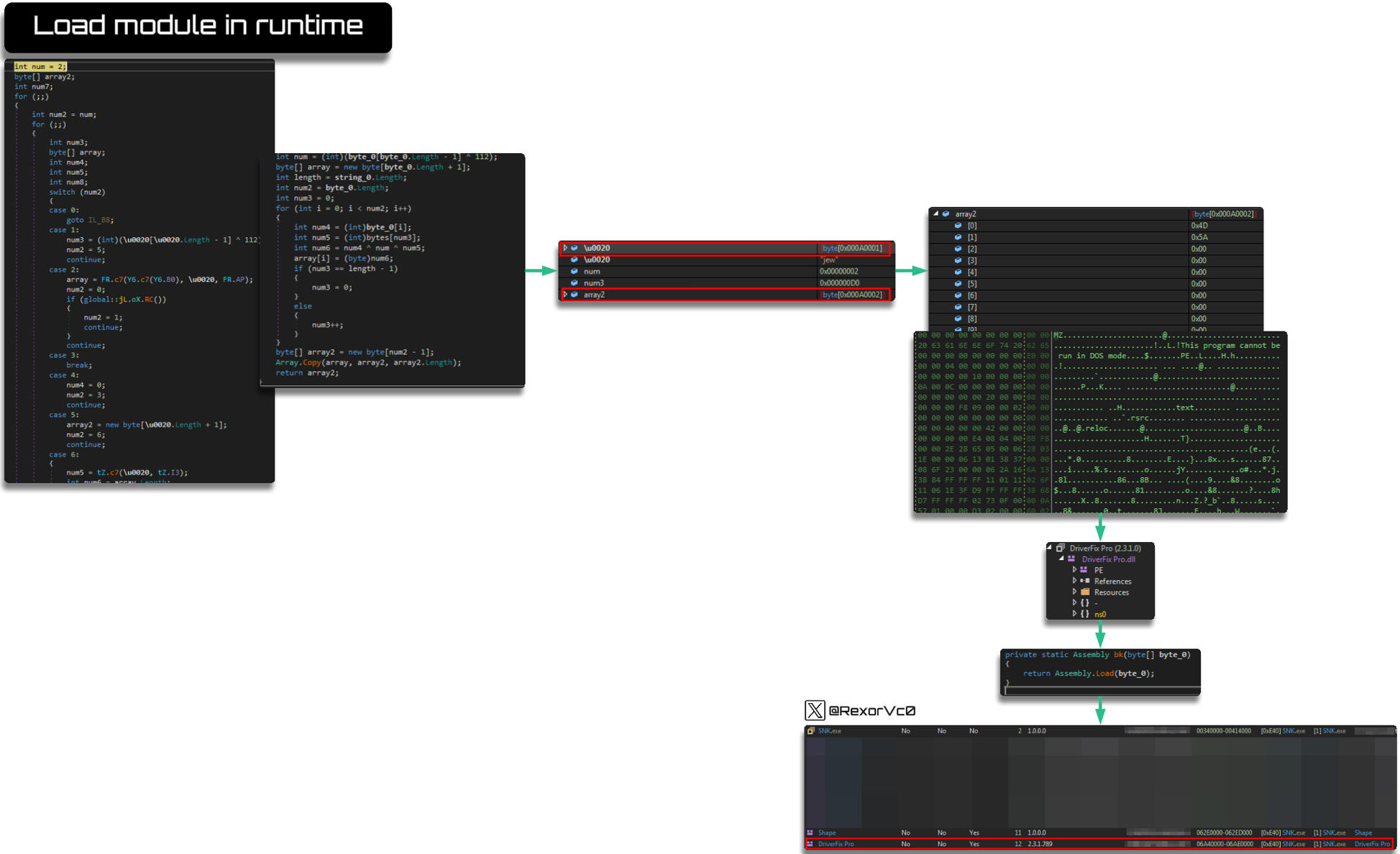
Task: Click the Shape module icon in modules list
Action: [x=811, y=832]
